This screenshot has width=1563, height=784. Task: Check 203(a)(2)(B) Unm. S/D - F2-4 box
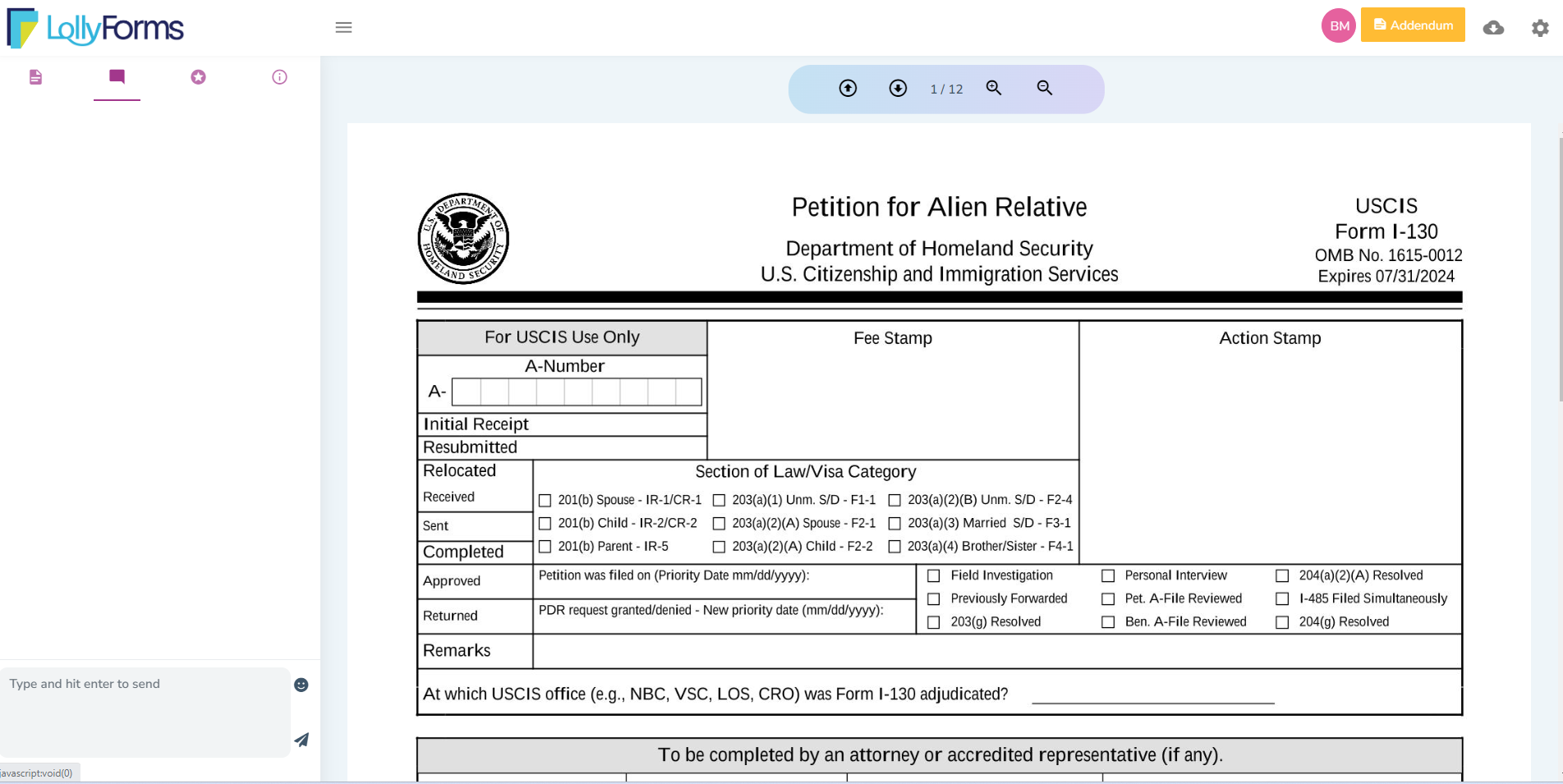[894, 500]
